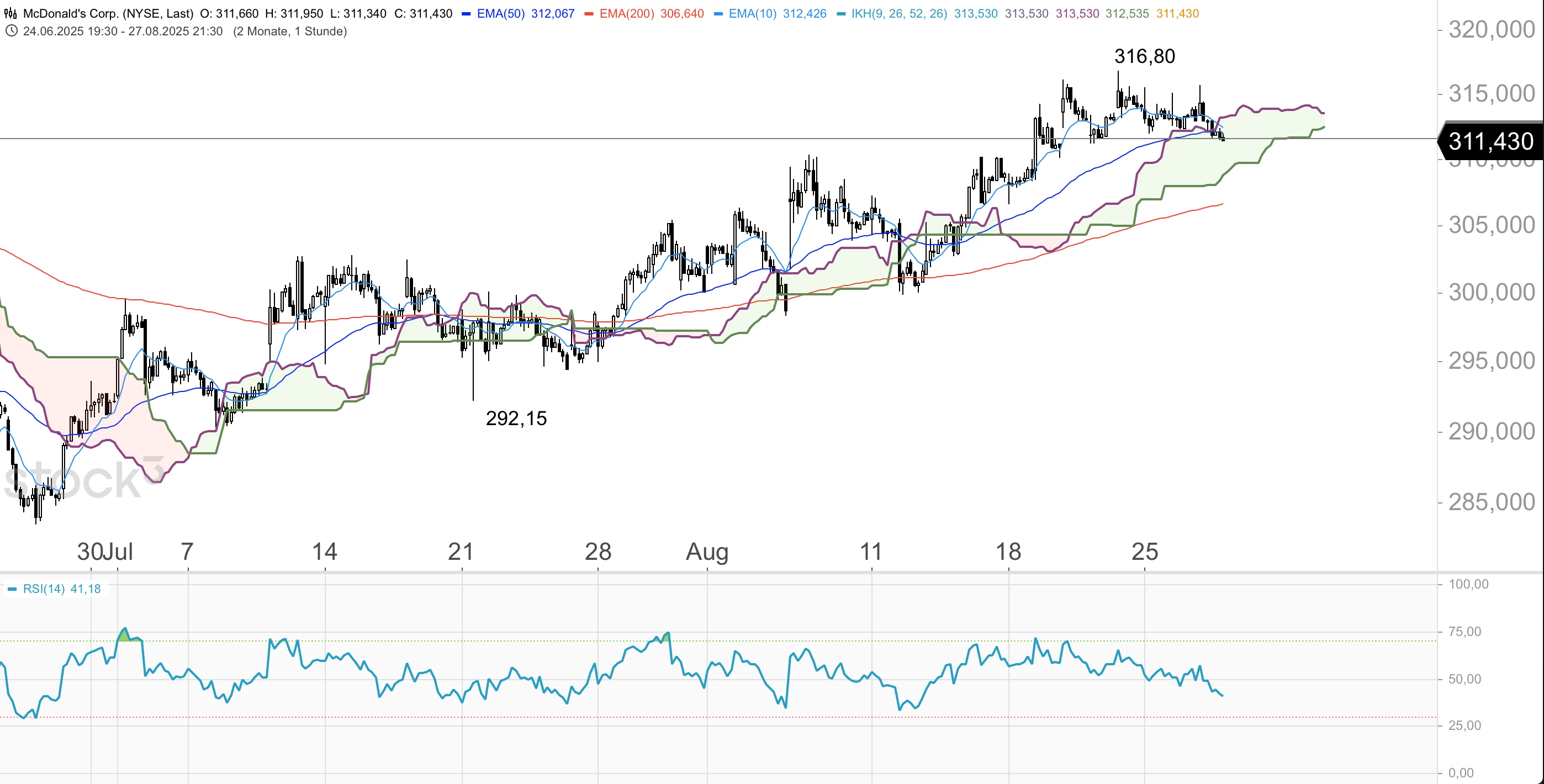Image resolution: width=1544 pixels, height=784 pixels.
Task: Click the high value H: 311,950
Action: (x=294, y=13)
